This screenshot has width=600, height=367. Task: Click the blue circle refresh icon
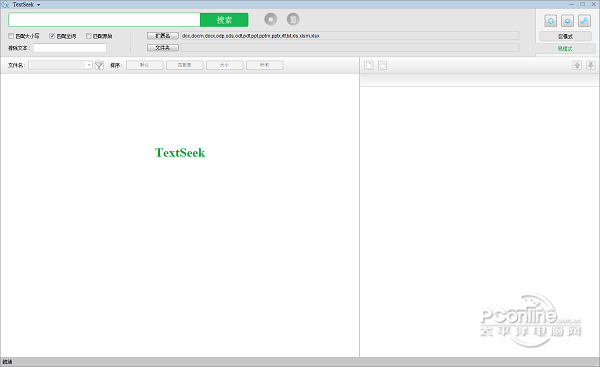click(551, 21)
